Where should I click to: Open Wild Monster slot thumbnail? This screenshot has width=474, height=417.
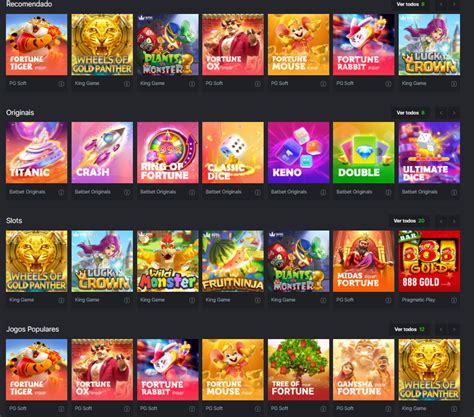point(168,261)
